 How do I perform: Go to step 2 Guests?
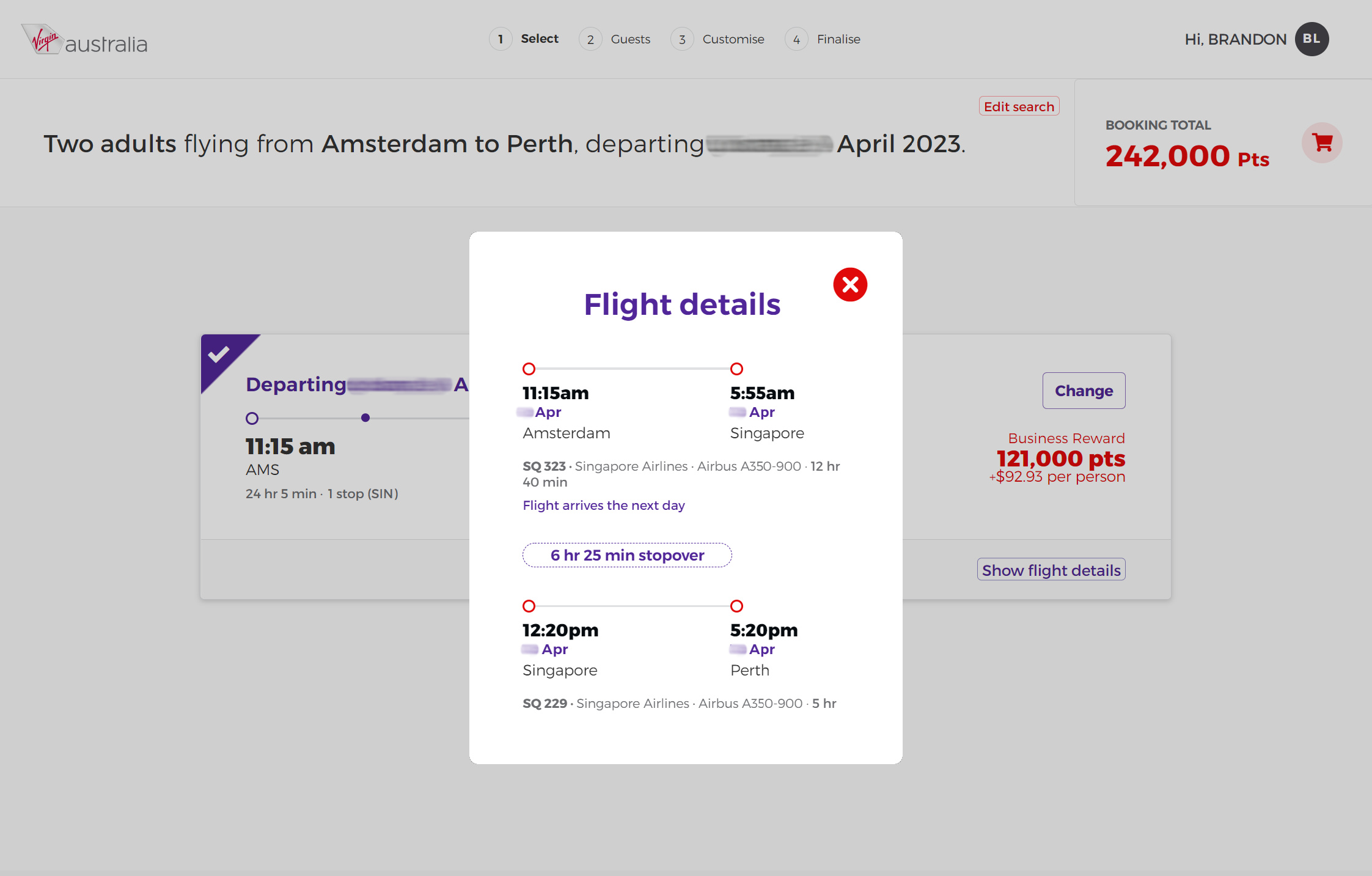[x=615, y=39]
